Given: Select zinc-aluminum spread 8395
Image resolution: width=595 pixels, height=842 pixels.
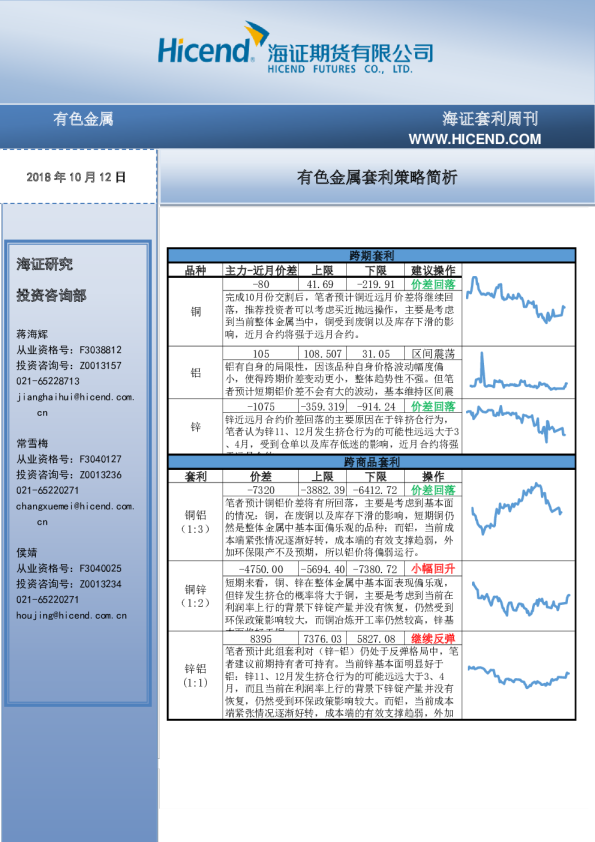Looking at the screenshot, I should point(261,639).
